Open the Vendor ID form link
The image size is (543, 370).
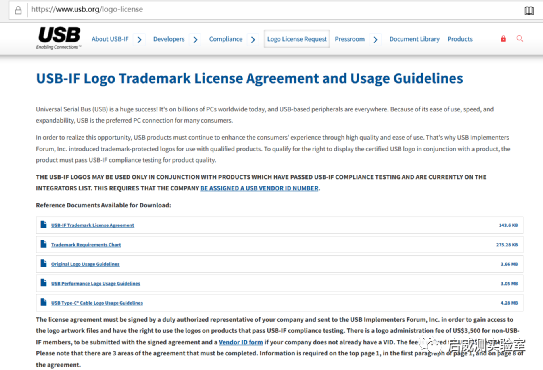(x=241, y=342)
